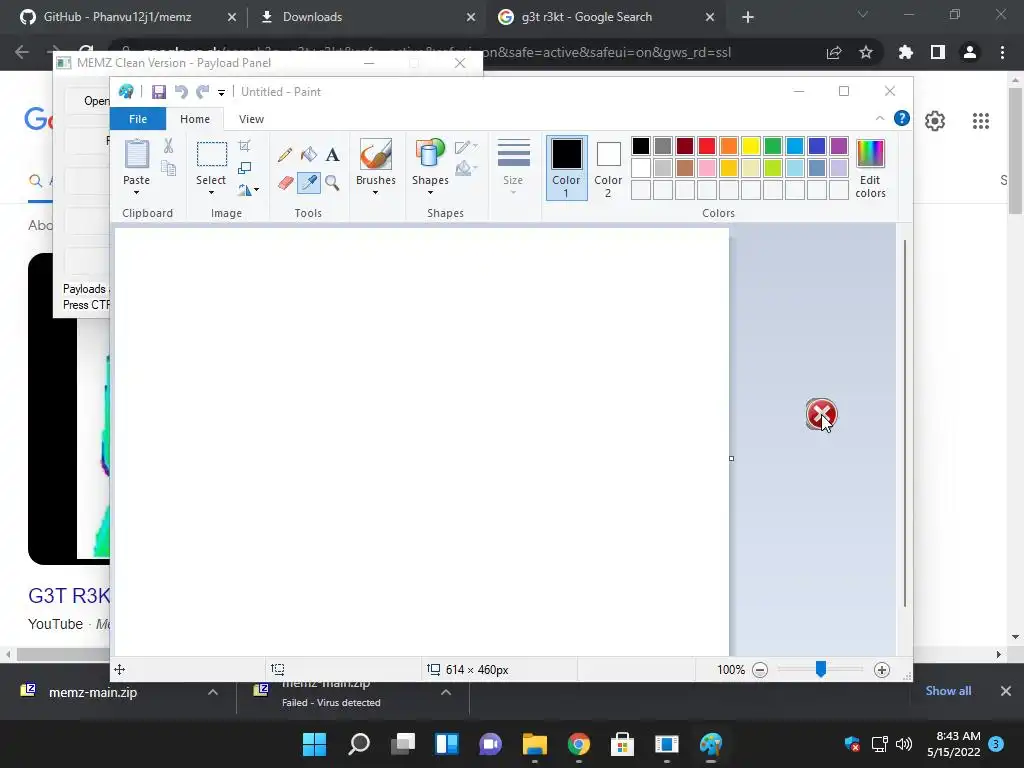
Task: Click the Redo arrow in Paint title bar
Action: (203, 92)
